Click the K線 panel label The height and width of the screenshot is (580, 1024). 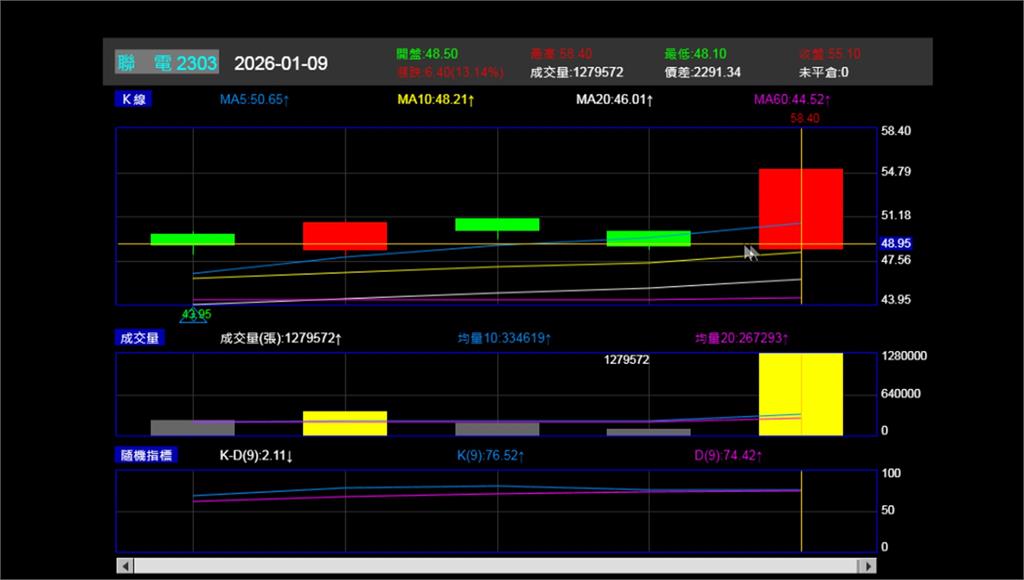pos(134,99)
